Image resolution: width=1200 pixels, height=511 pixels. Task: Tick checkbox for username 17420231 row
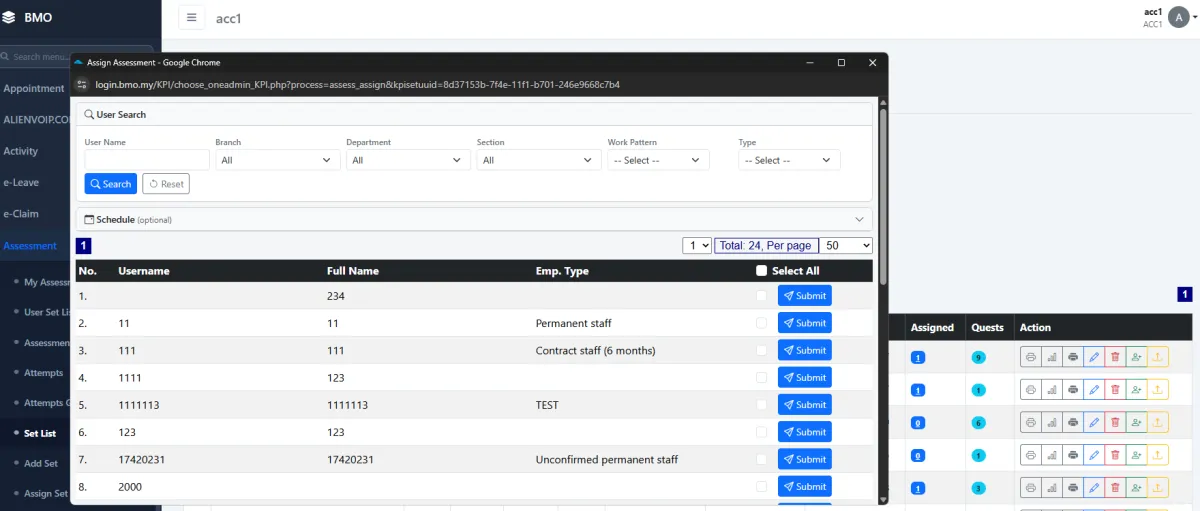(x=762, y=459)
